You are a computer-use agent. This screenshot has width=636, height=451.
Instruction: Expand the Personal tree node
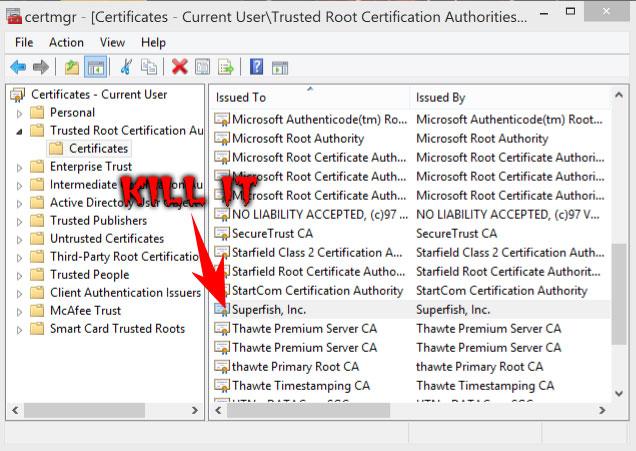click(19, 114)
